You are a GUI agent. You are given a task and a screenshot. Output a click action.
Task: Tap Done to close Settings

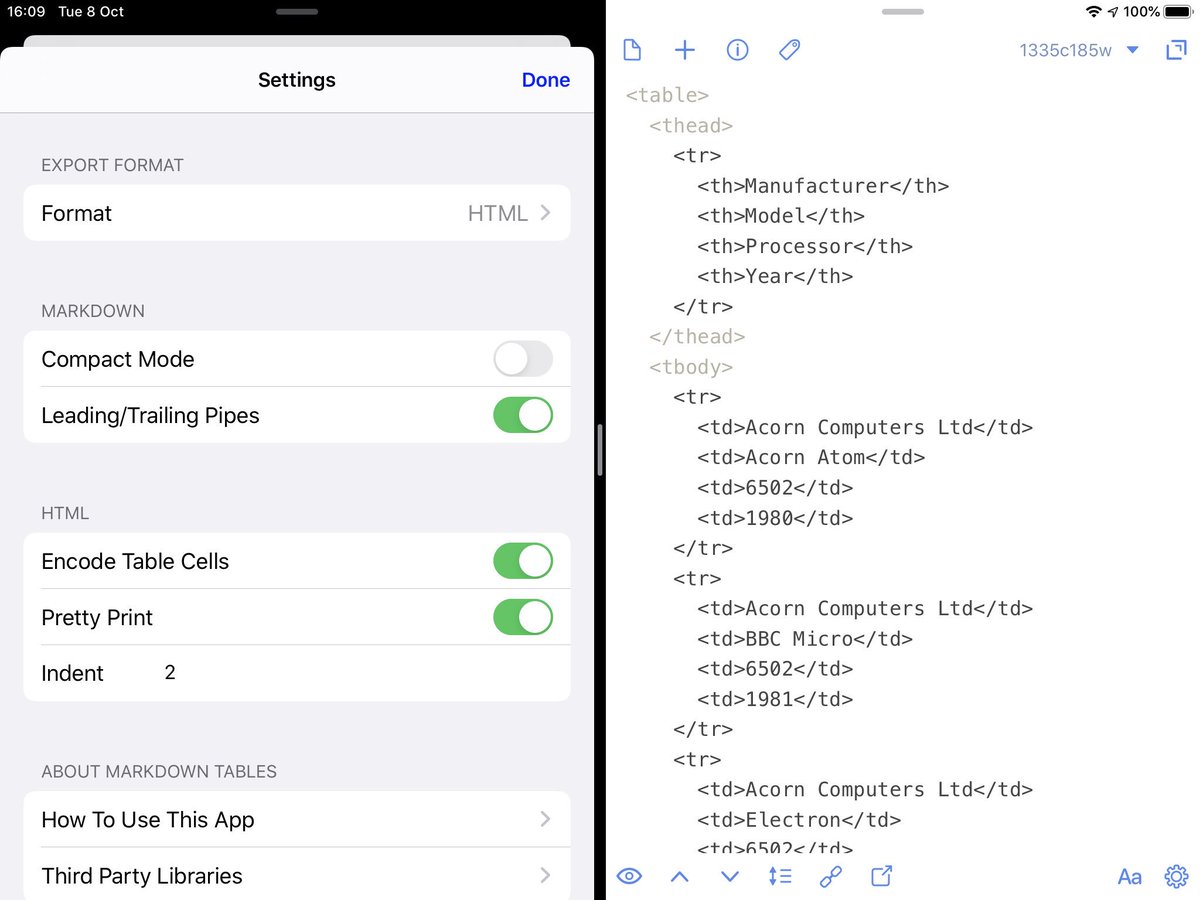(546, 80)
